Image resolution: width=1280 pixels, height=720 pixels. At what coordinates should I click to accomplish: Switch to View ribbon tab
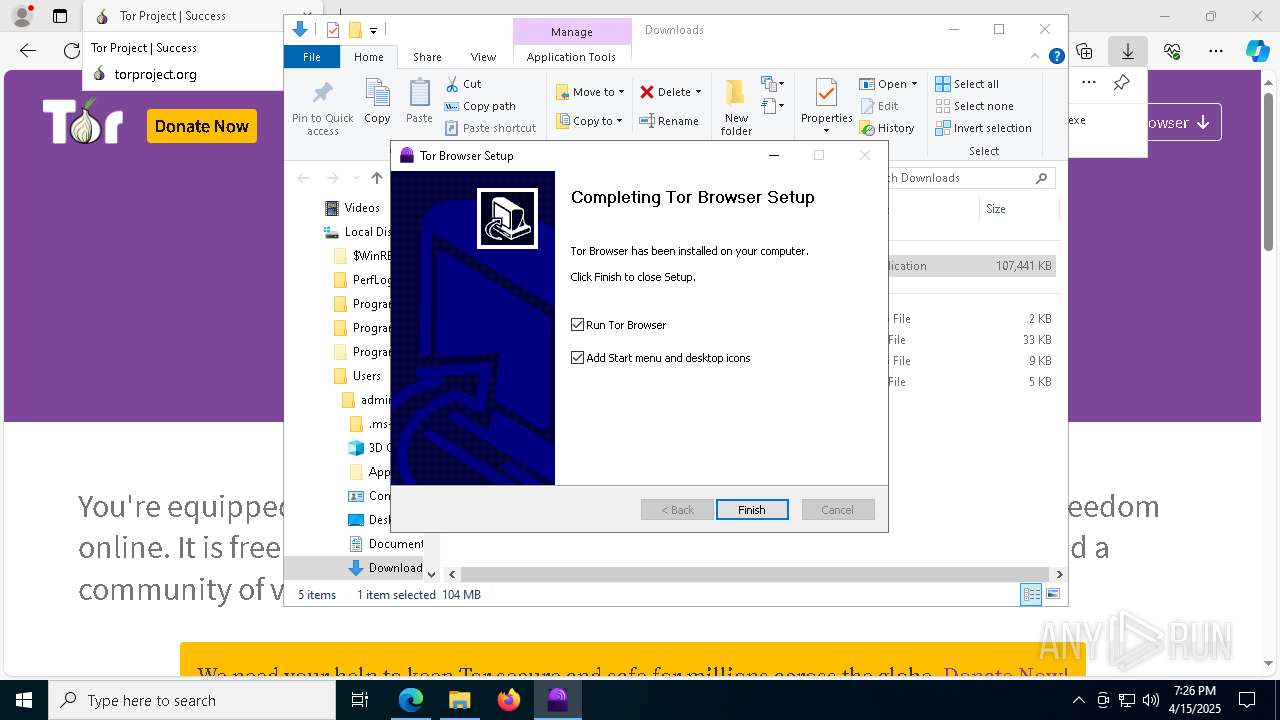(x=483, y=57)
